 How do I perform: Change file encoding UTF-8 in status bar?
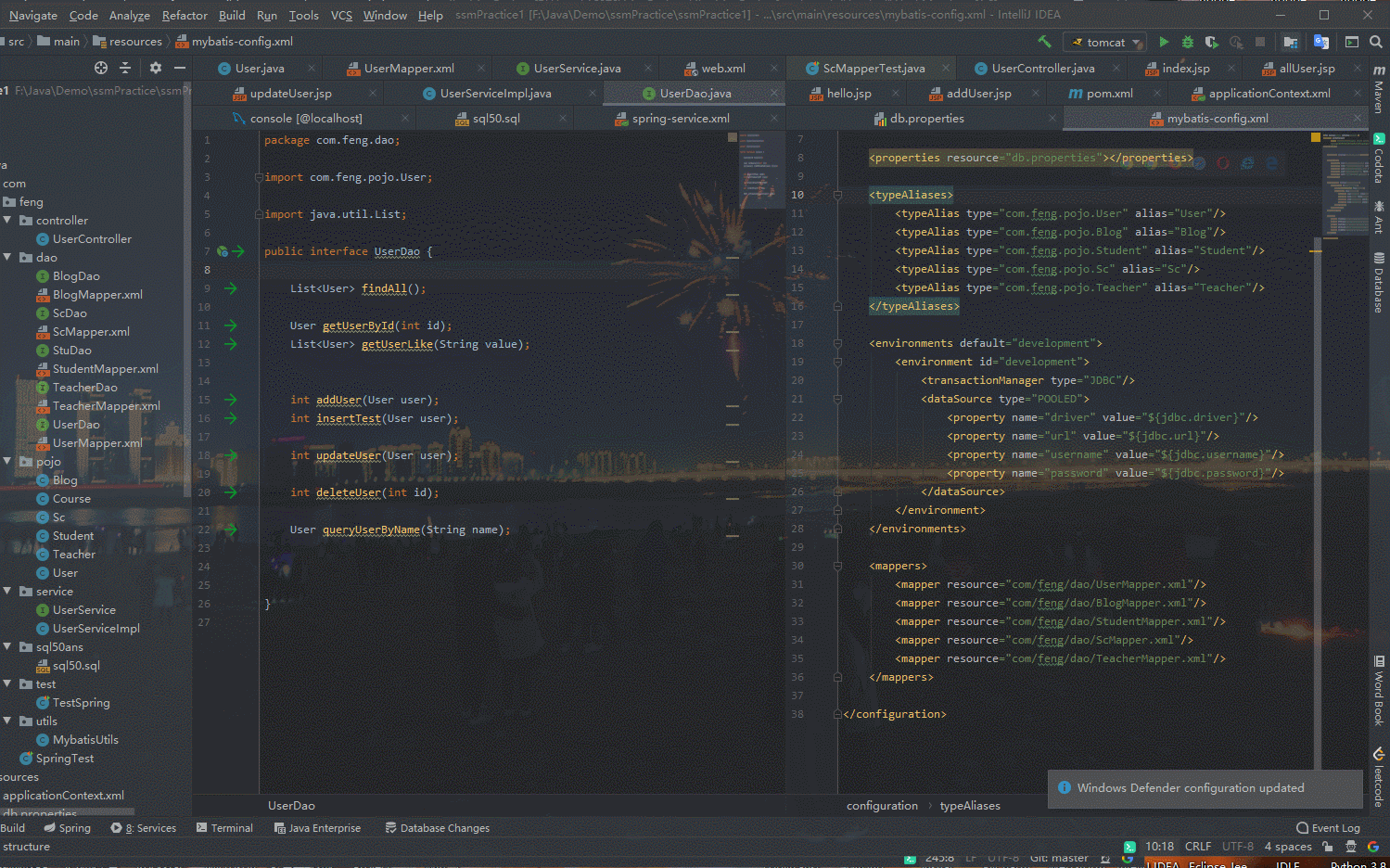1237,847
